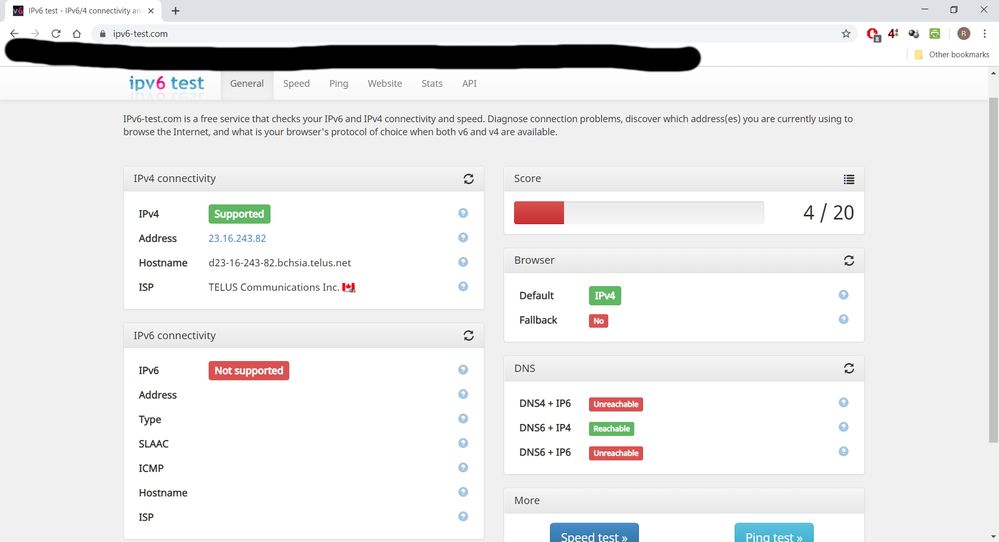Refresh the Browser panel
This screenshot has width=999, height=542.
pyautogui.click(x=849, y=260)
